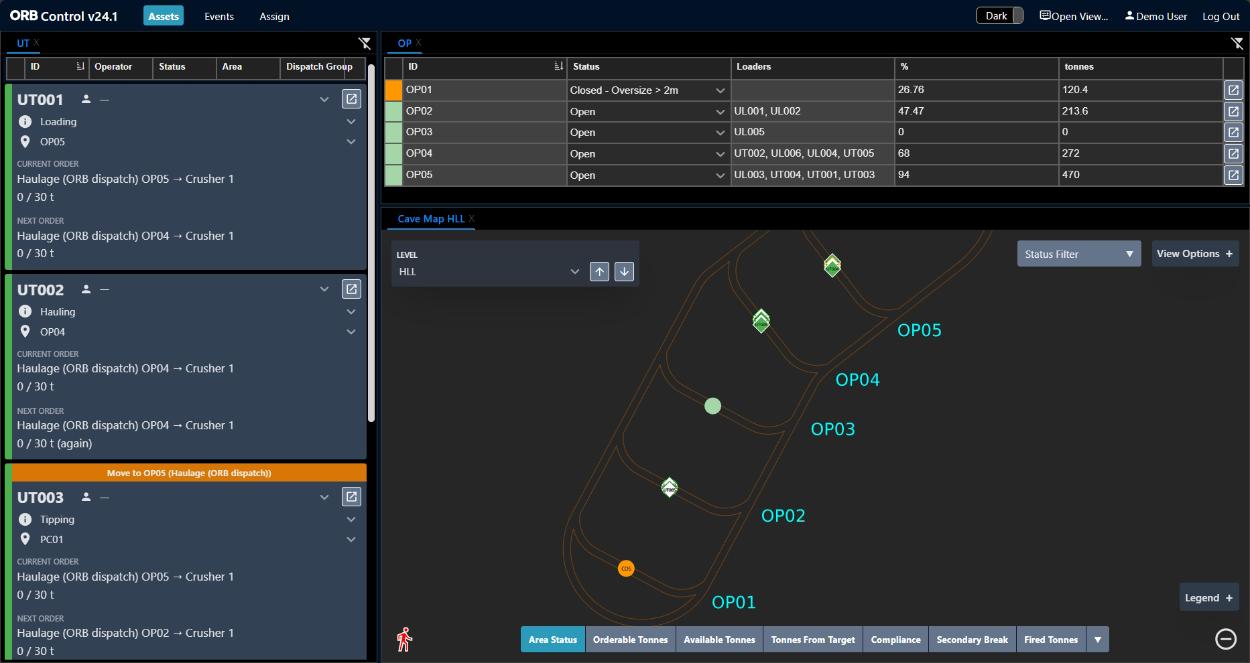Select the OP panel tab
The height and width of the screenshot is (663, 1250).
pyautogui.click(x=404, y=43)
